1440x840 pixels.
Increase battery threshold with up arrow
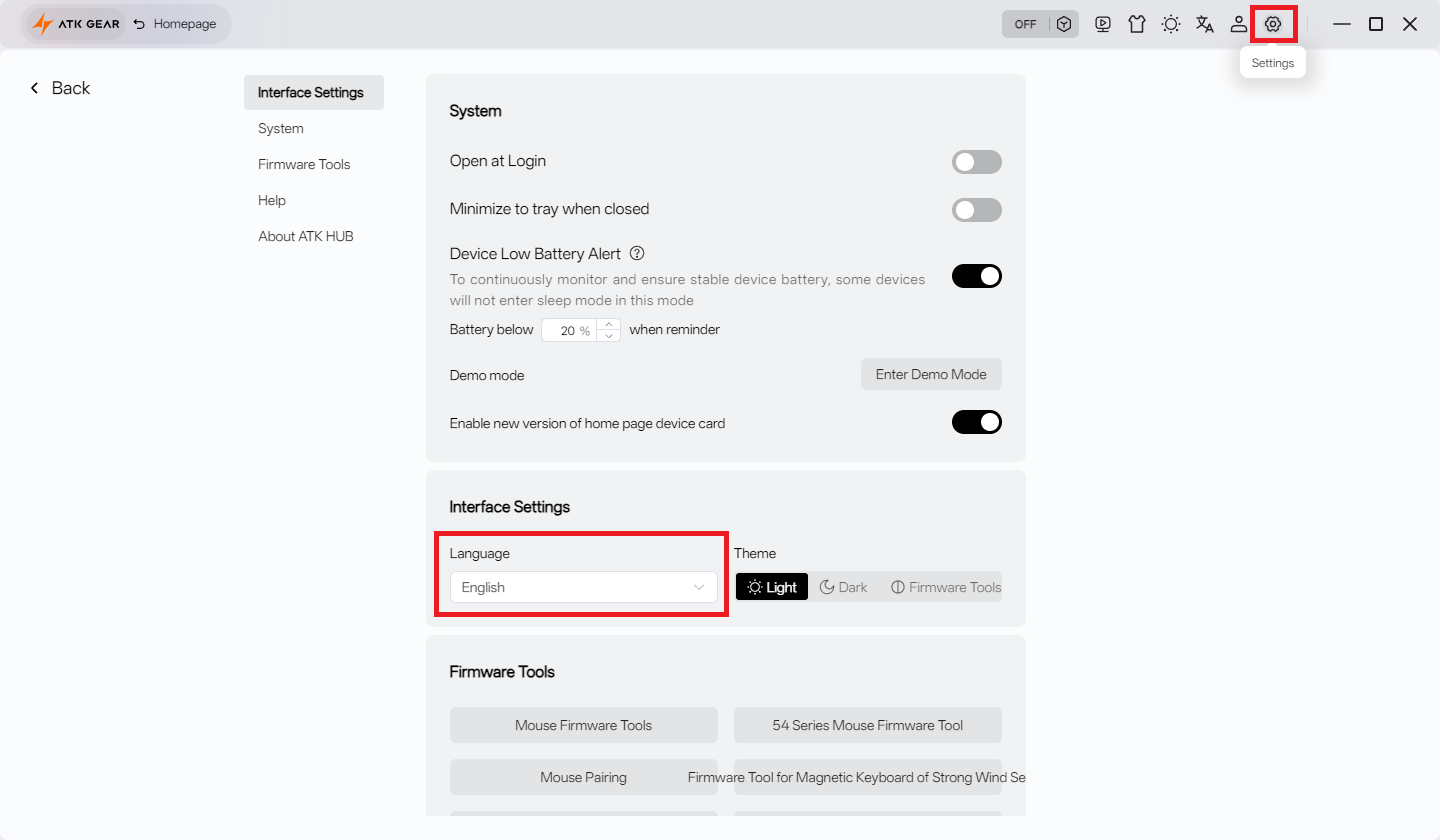coord(609,324)
